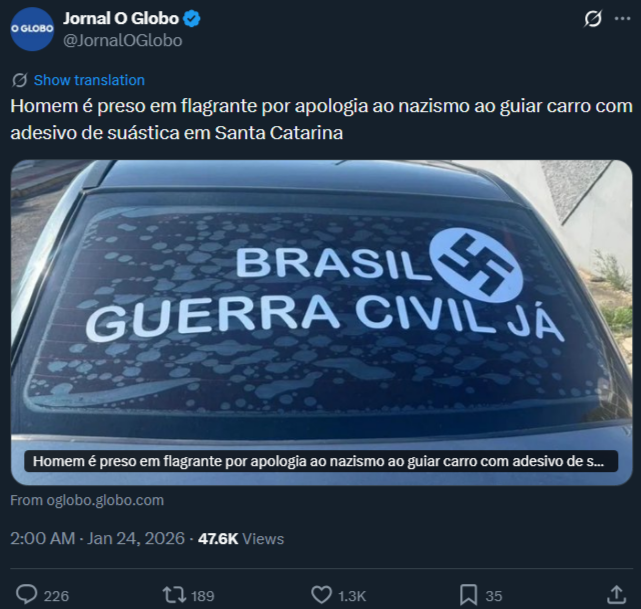The height and width of the screenshot is (609, 641).
Task: Click the 2:00 AM Jan 24, 2026 timestamp
Action: click(x=97, y=539)
